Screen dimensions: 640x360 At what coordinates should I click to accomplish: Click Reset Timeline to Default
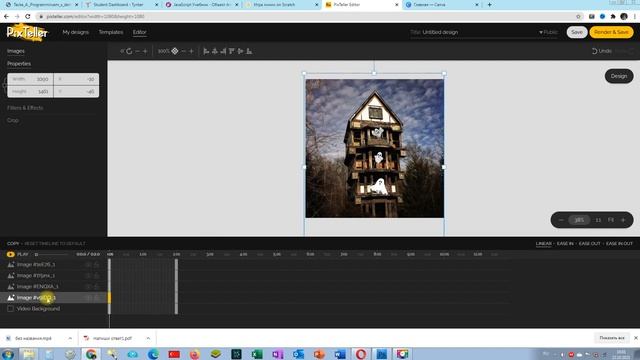point(55,244)
